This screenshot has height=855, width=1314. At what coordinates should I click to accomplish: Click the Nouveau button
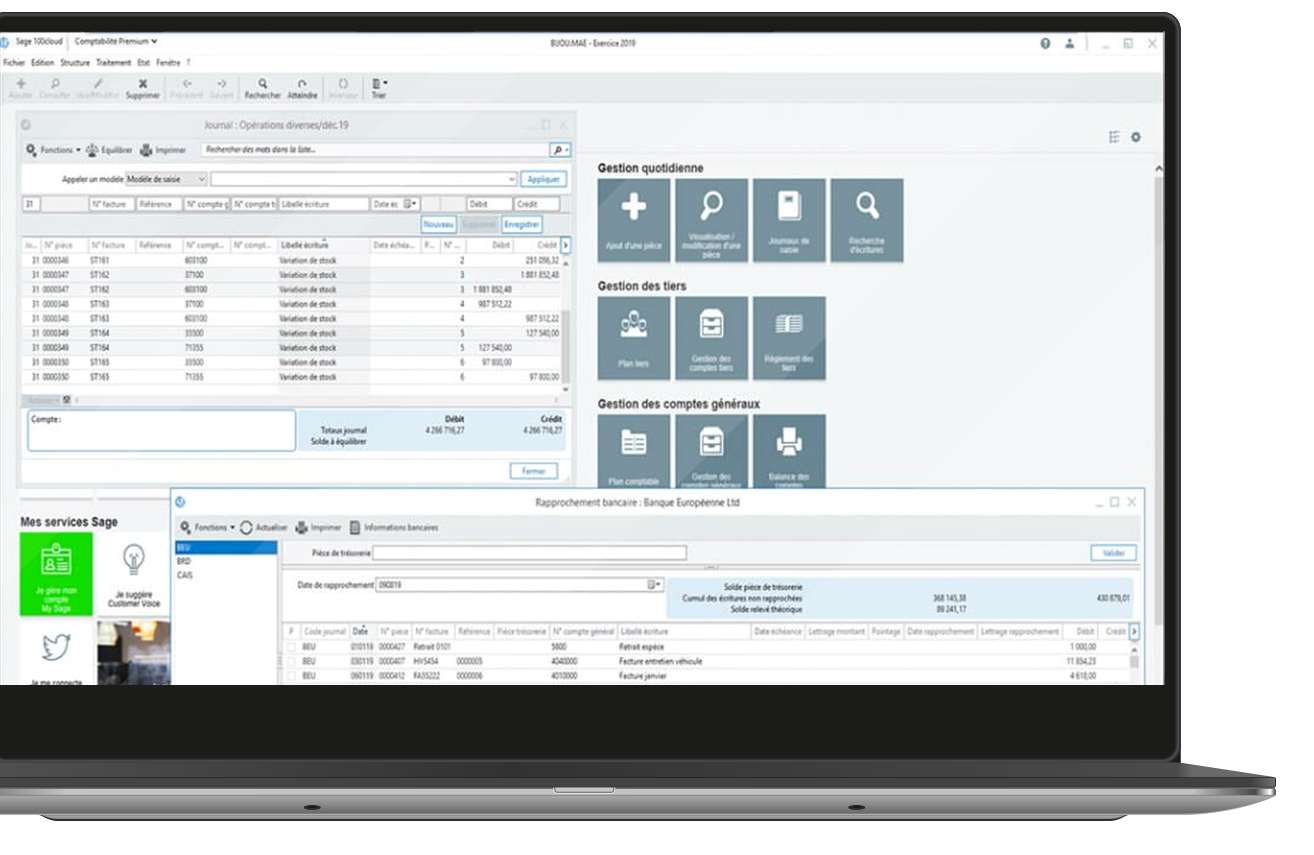[x=439, y=225]
